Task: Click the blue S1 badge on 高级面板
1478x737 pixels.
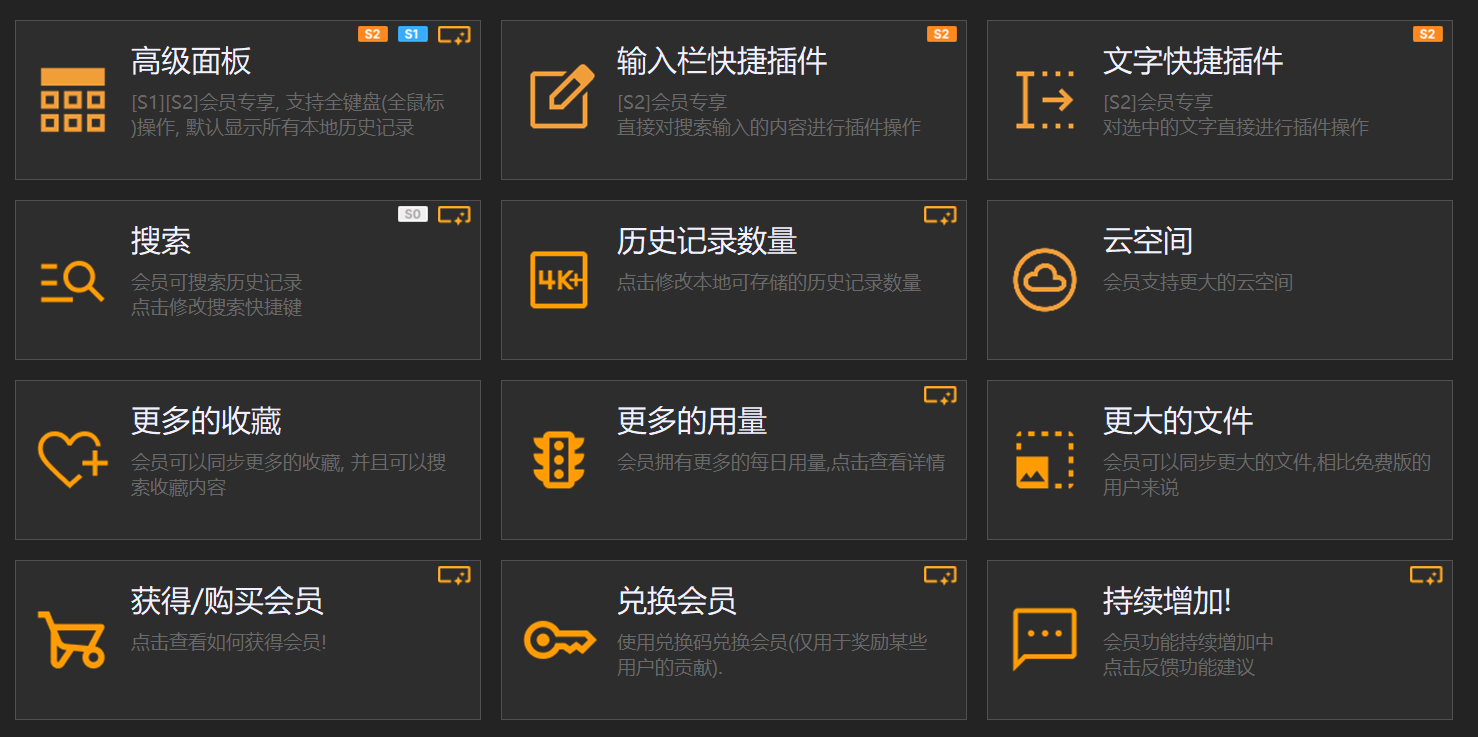Action: click(x=412, y=34)
